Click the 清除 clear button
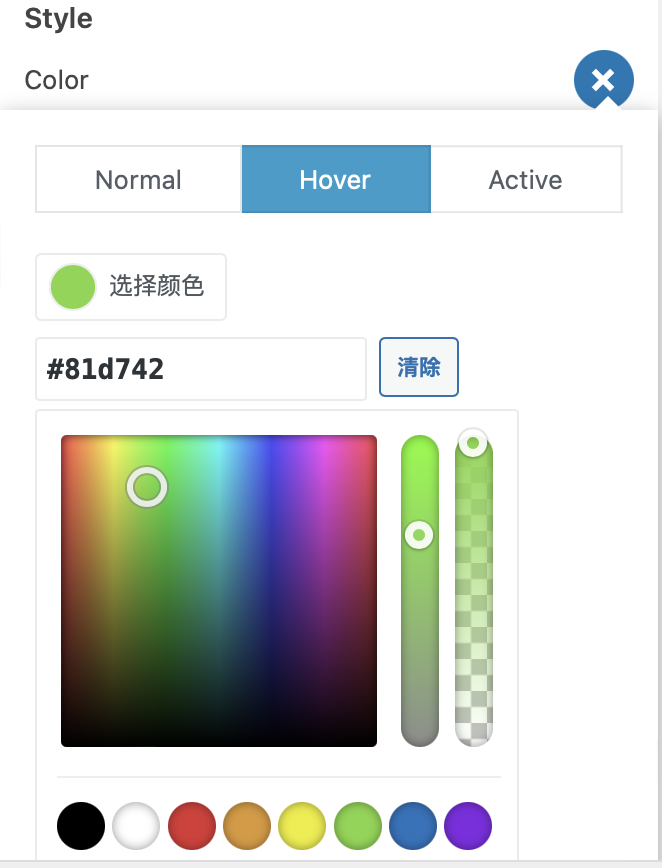The width and height of the screenshot is (662, 868). pyautogui.click(x=418, y=367)
